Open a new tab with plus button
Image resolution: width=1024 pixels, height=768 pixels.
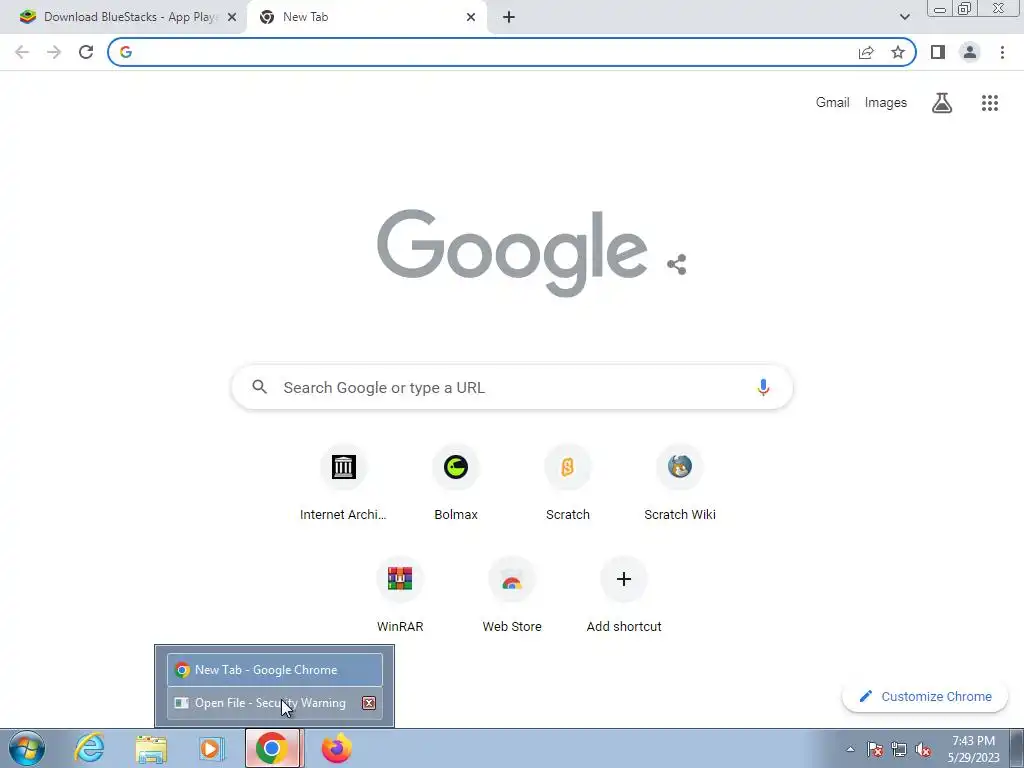point(509,17)
